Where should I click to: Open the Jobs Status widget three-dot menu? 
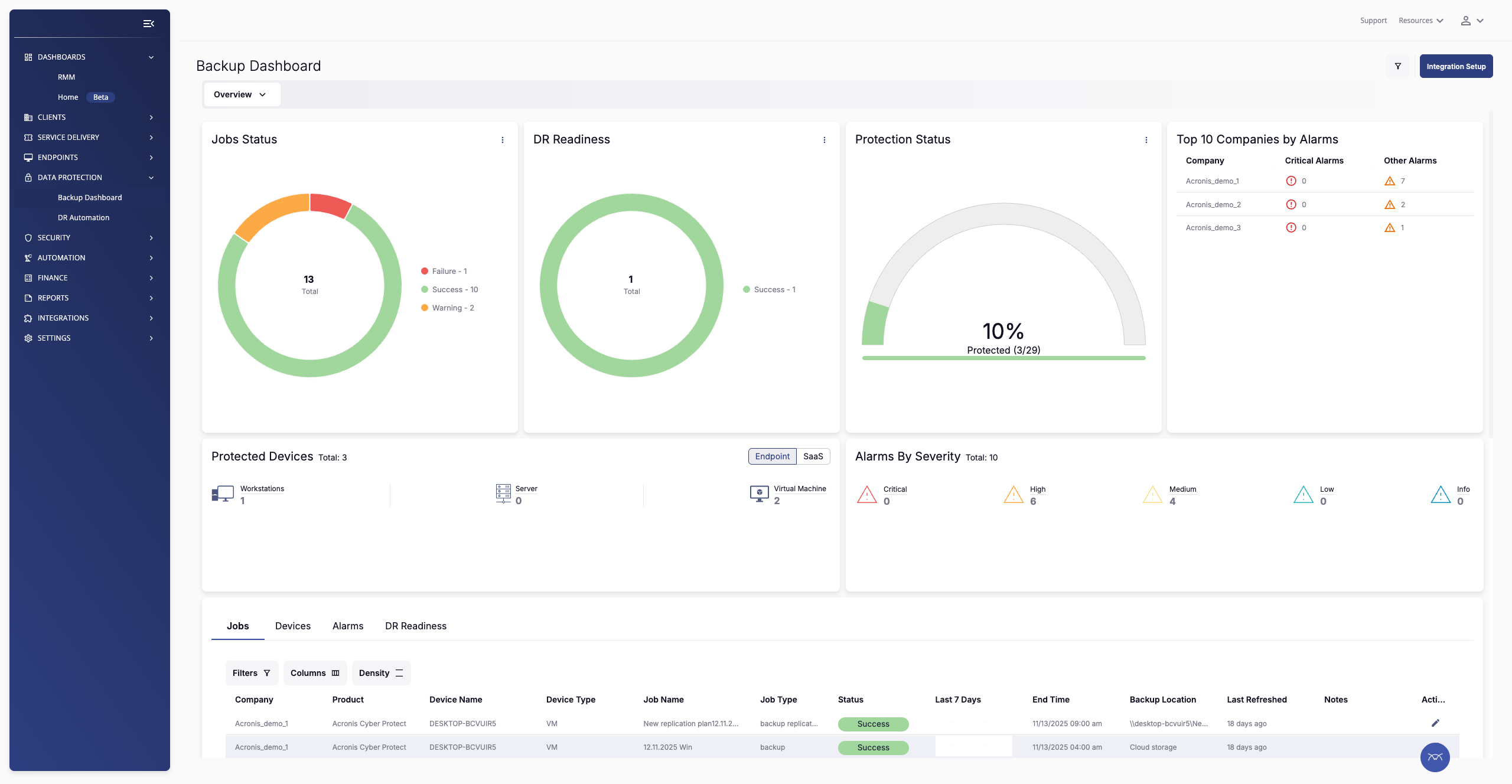click(x=503, y=140)
